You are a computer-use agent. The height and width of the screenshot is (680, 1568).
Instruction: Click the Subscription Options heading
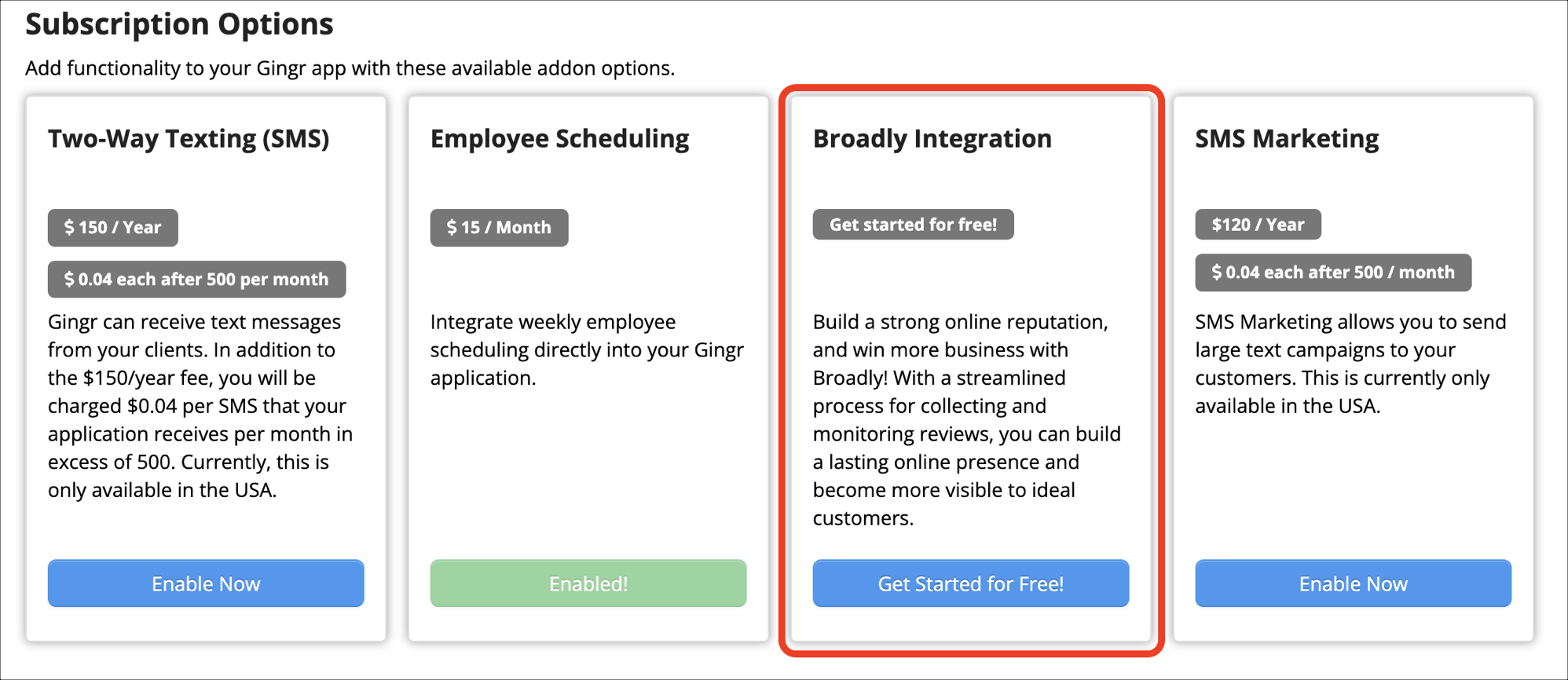tap(179, 24)
